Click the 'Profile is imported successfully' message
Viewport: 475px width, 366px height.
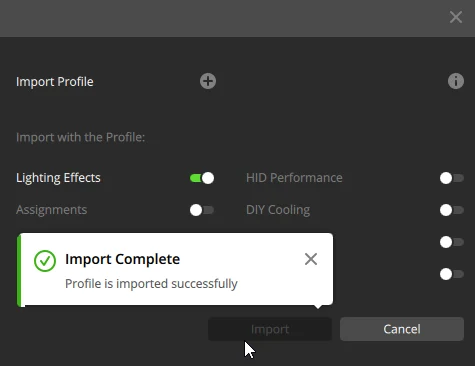(151, 284)
